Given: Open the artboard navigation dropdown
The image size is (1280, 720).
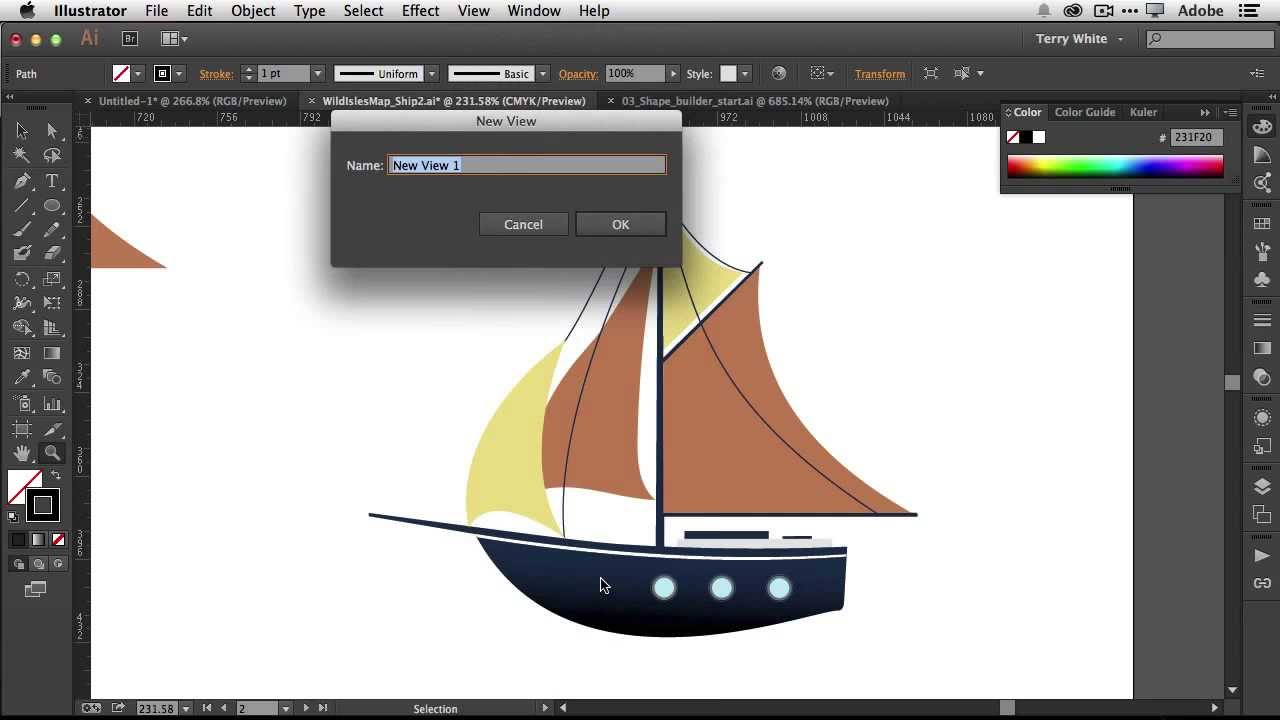Looking at the screenshot, I should [285, 708].
